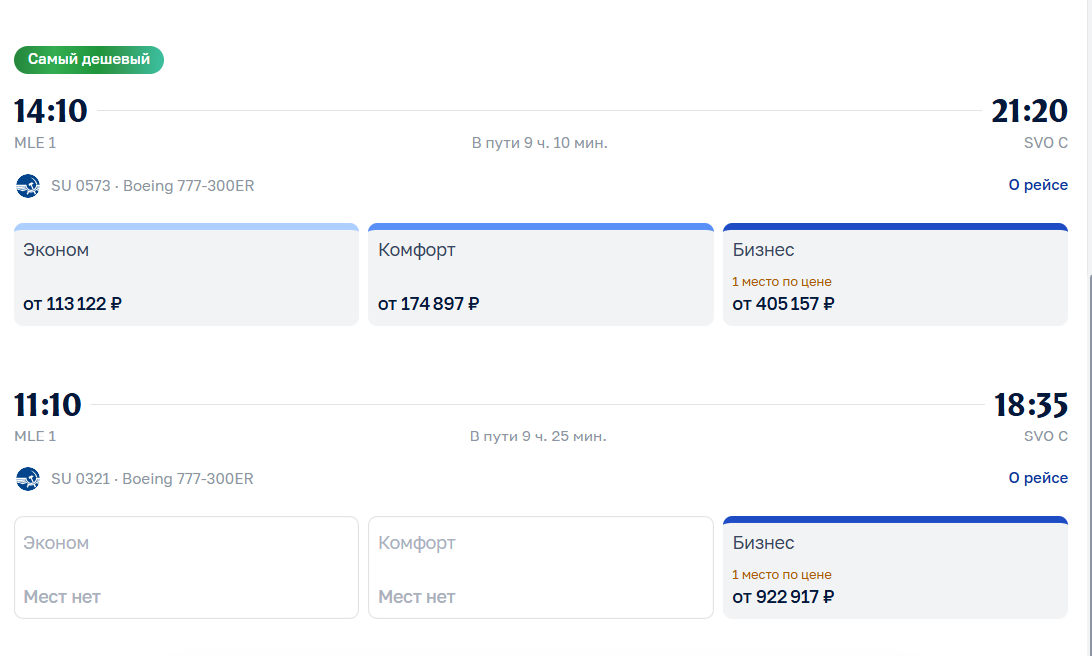1092x656 pixels.
Task: Click the SU 0573 Boeing 777-300ER label
Action: 152,186
